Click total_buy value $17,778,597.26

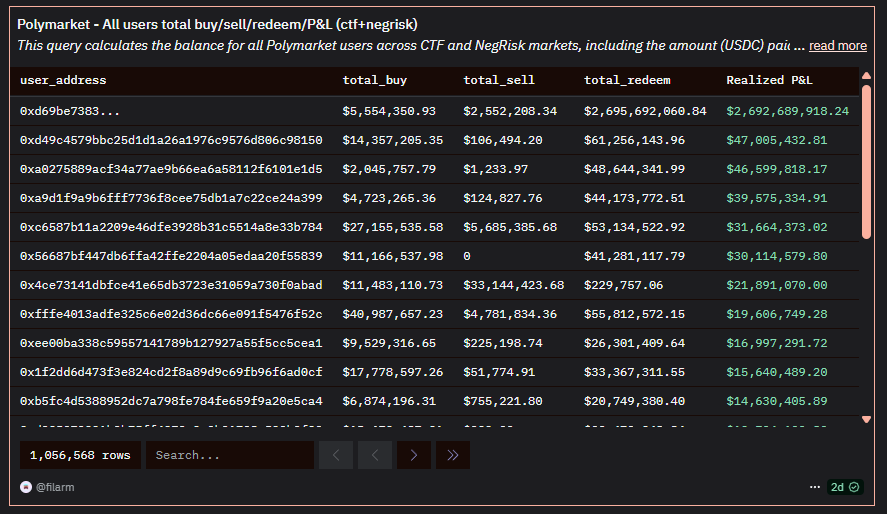tap(393, 372)
